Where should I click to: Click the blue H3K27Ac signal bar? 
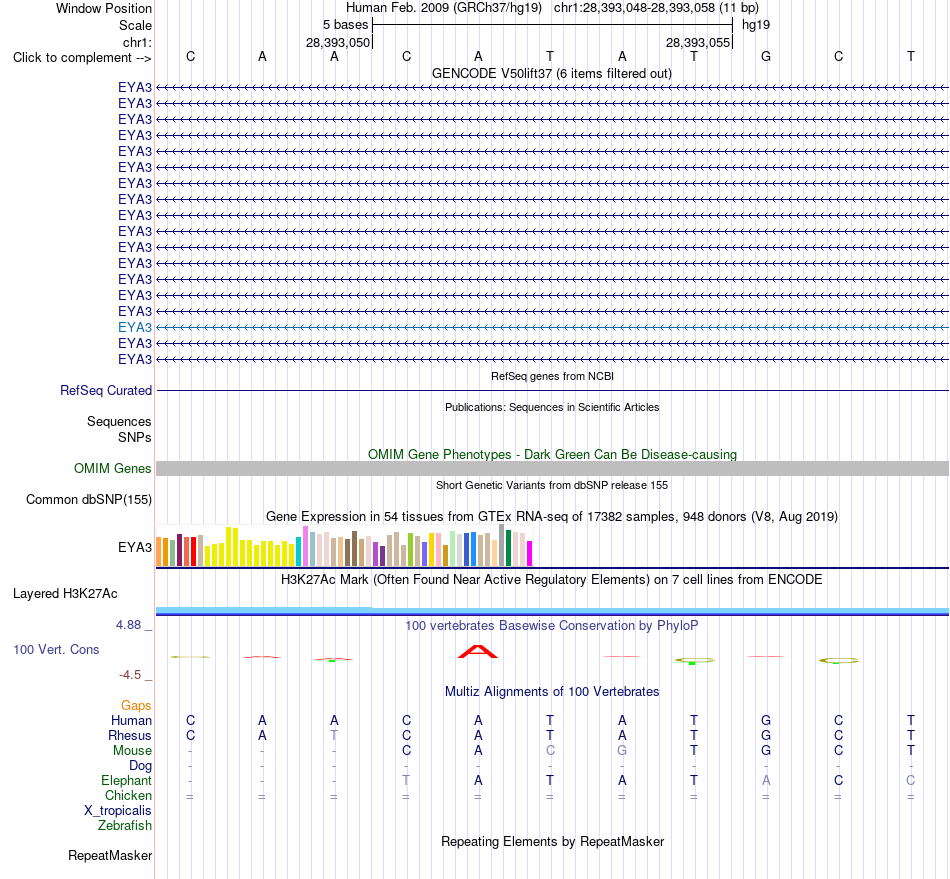(552, 611)
